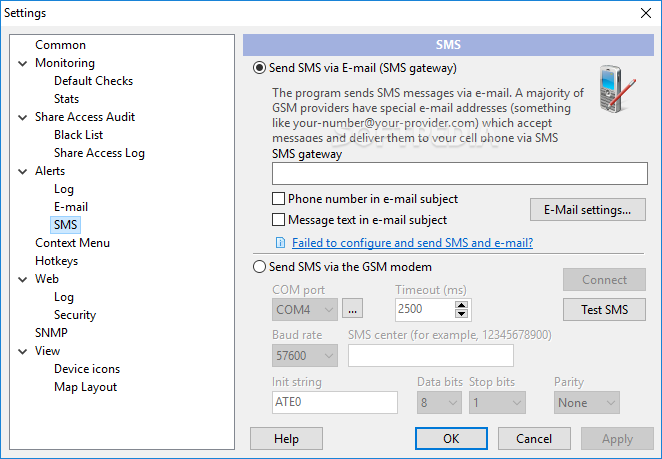Viewport: 662px width, 459px height.
Task: Confirm settings with OK button
Action: point(451,439)
